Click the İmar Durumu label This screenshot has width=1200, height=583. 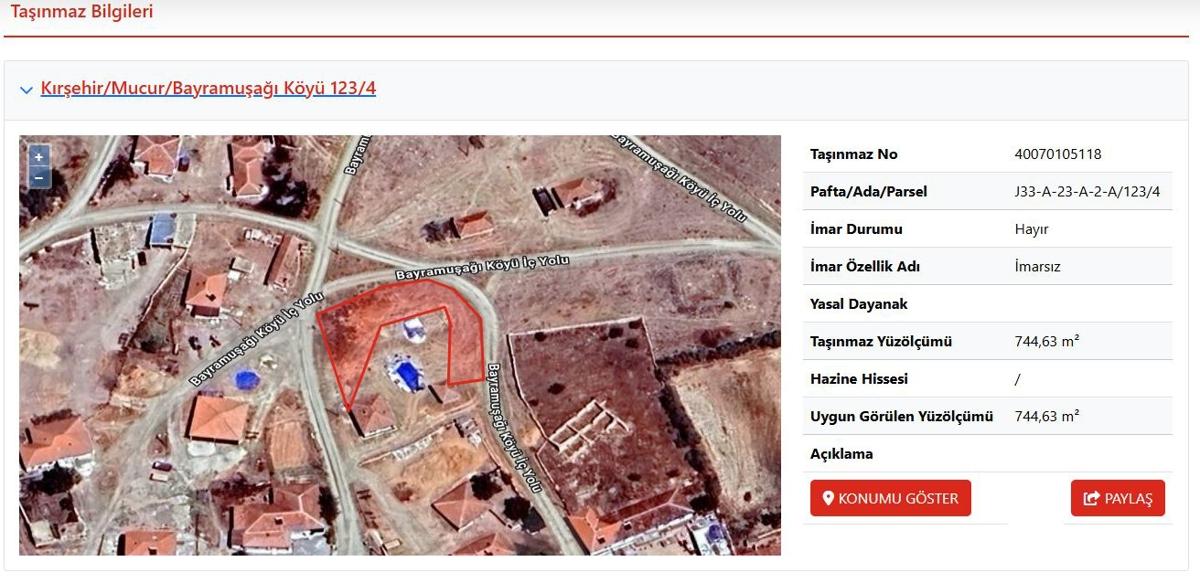856,229
